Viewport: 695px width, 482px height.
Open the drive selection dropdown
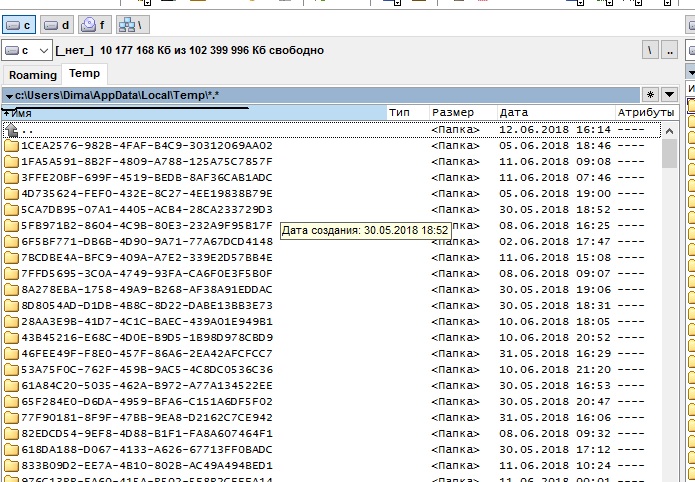coord(27,50)
